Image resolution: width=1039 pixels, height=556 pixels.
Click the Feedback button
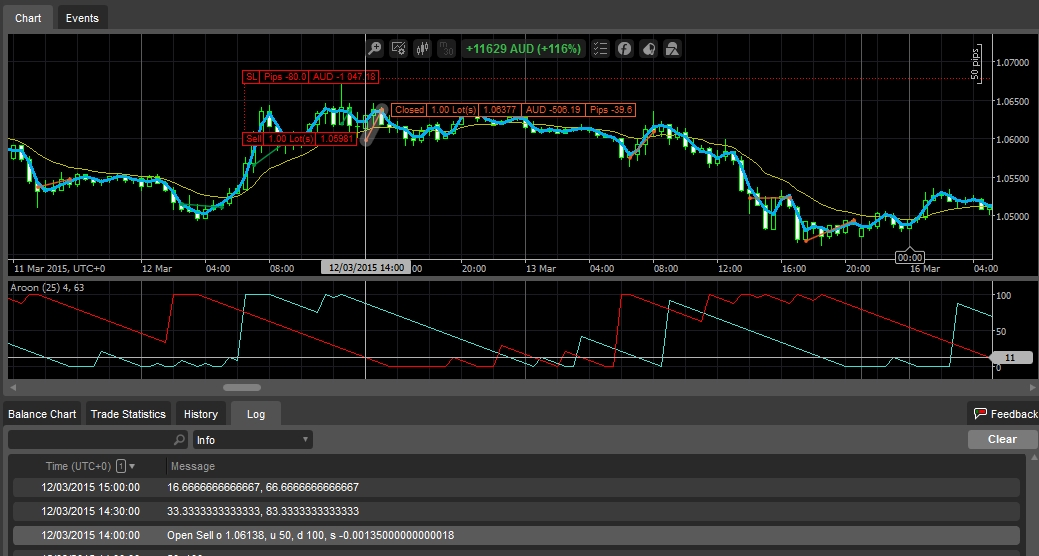(x=1004, y=414)
